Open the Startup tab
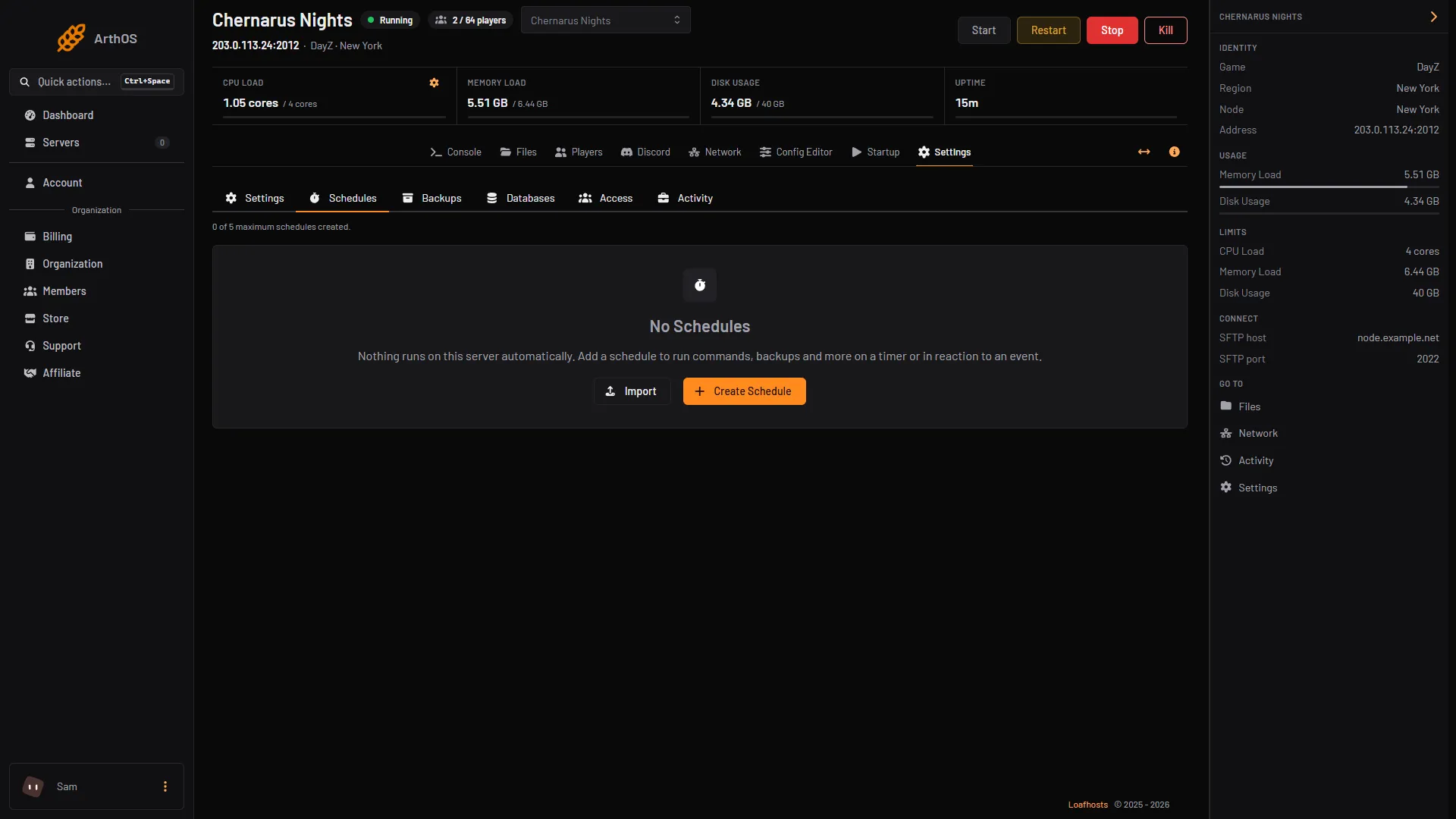This screenshot has width=1456, height=819. (876, 152)
